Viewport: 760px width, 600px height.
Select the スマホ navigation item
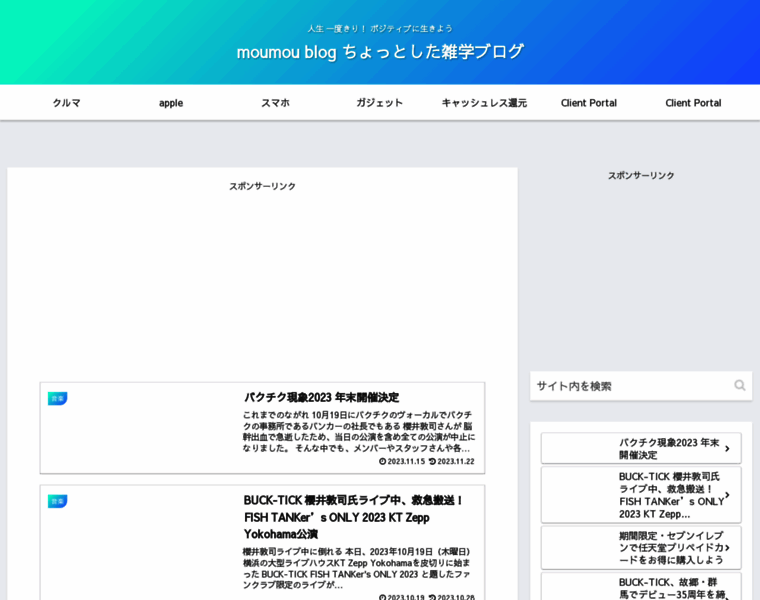tap(275, 102)
